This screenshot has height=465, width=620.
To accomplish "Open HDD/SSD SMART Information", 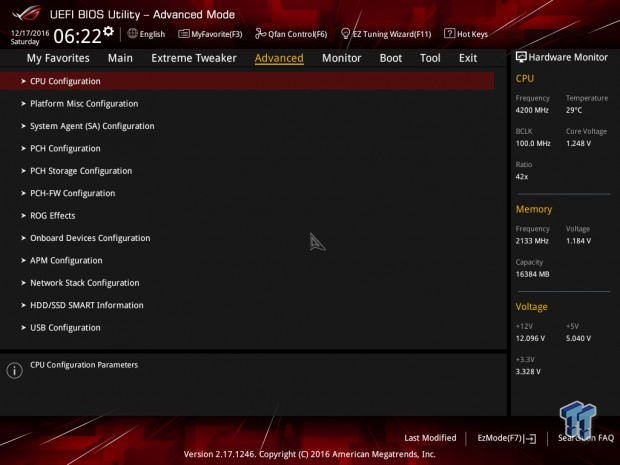I will pyautogui.click(x=87, y=305).
